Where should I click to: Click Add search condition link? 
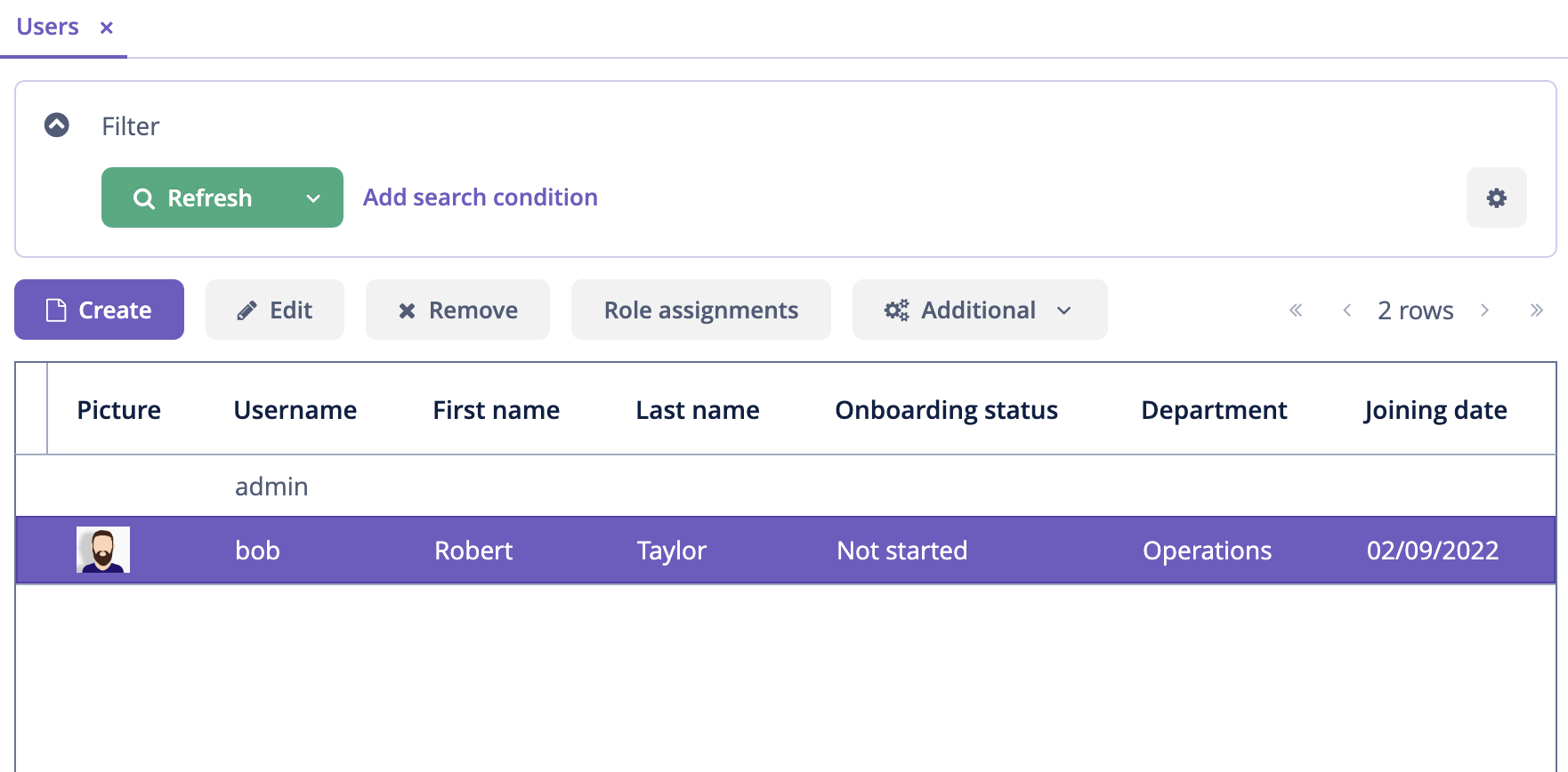(x=481, y=197)
